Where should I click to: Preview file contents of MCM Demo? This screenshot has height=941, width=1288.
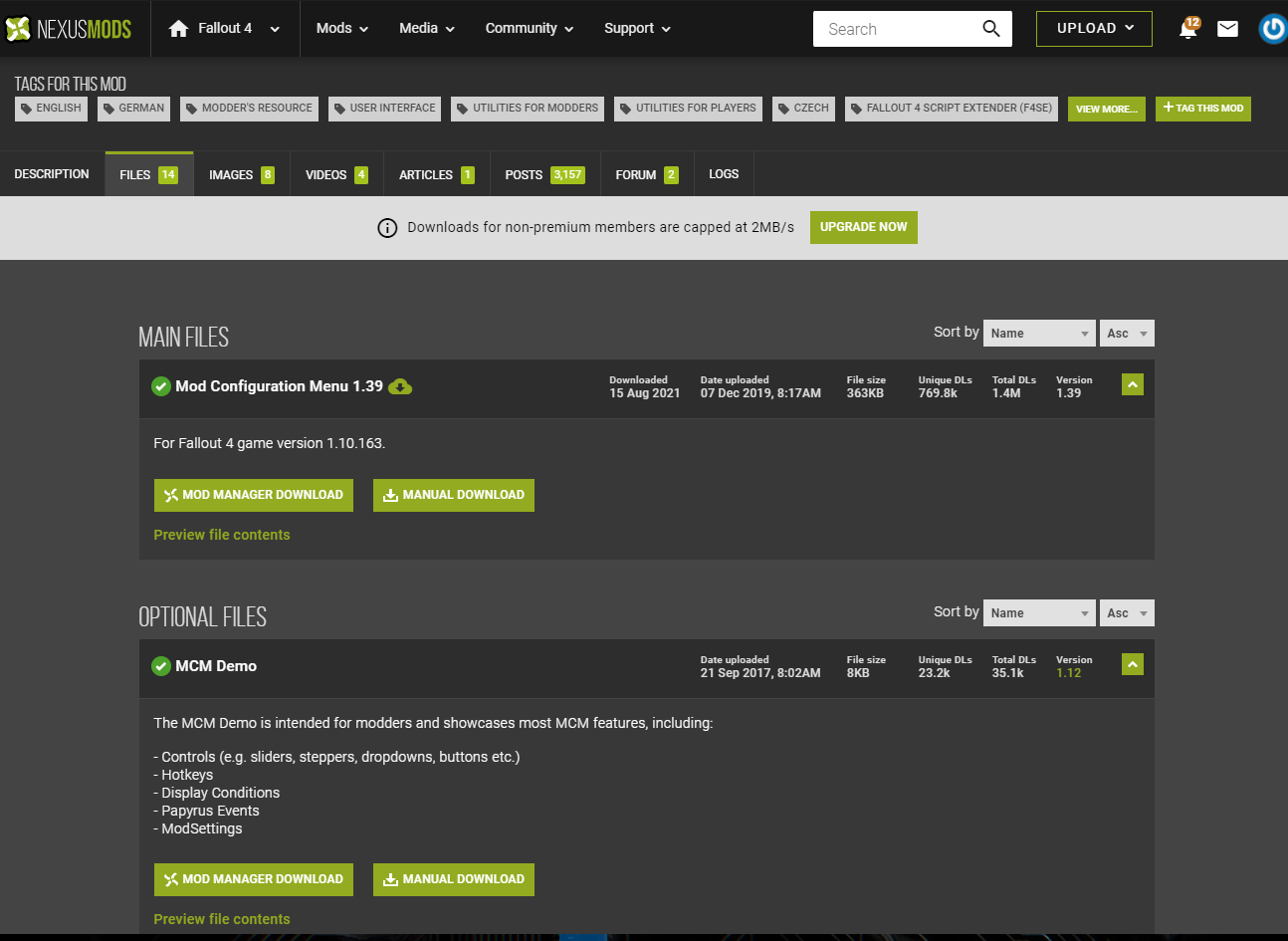tap(222, 919)
